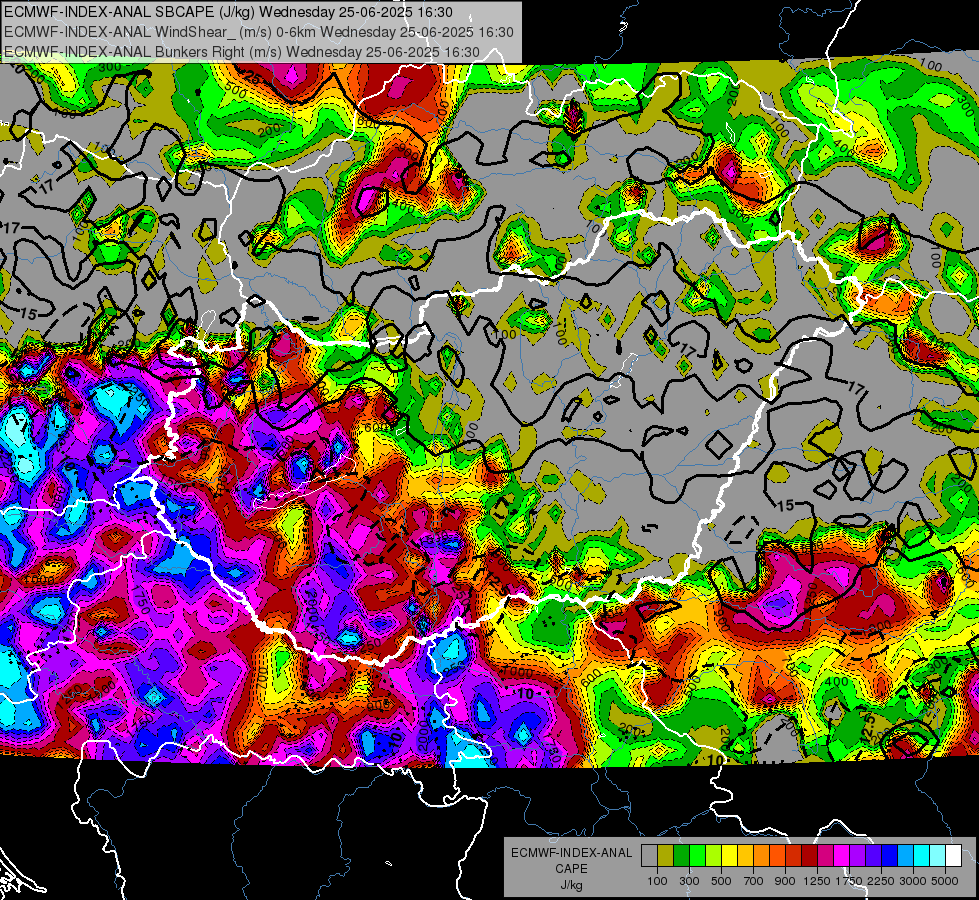Pick the pure blue legend swatch after 2250
This screenshot has width=979, height=900.
(890, 856)
